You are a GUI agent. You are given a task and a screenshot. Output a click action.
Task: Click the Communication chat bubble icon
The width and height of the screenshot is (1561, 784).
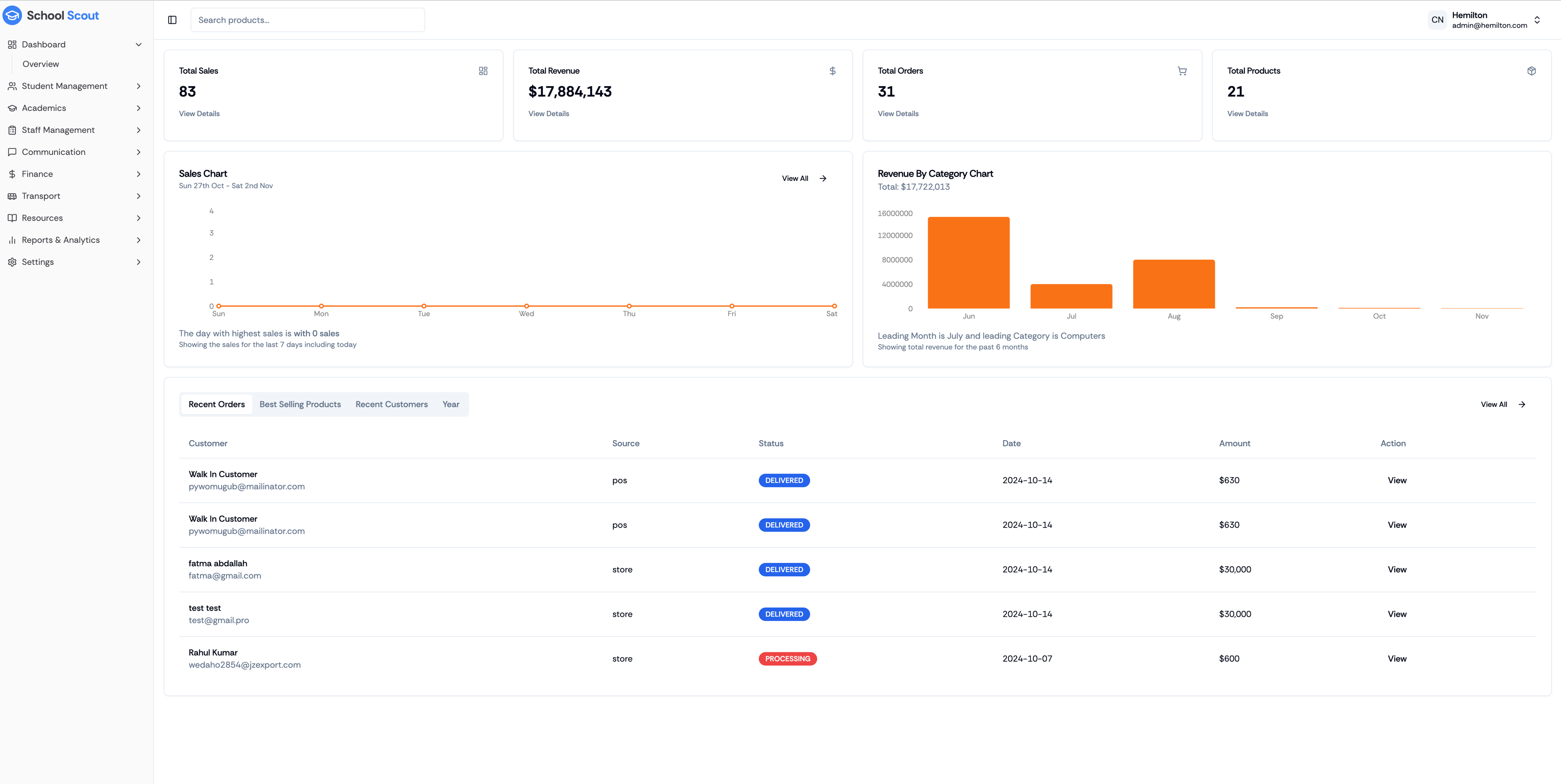pyautogui.click(x=13, y=152)
